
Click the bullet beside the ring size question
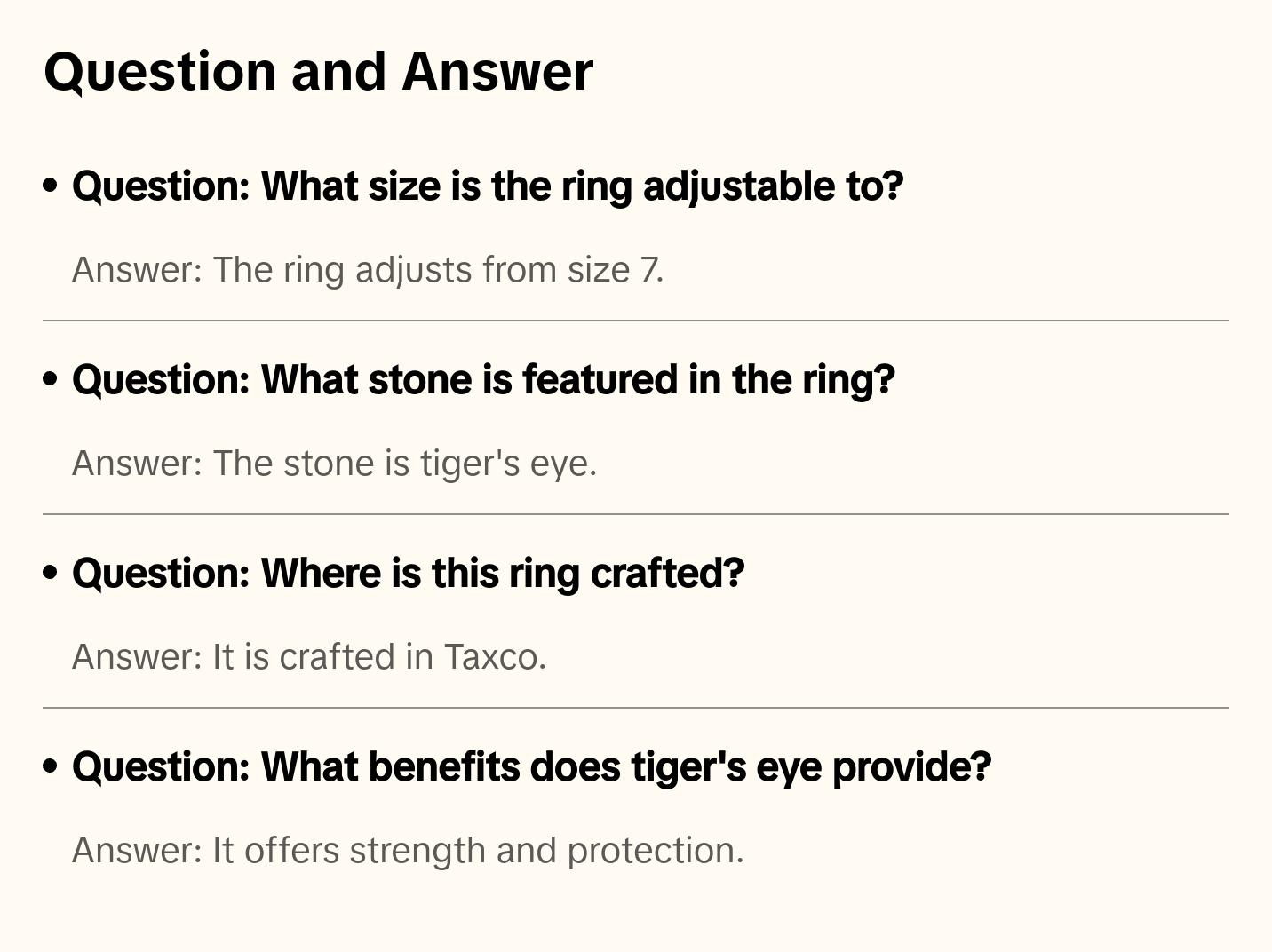click(51, 186)
